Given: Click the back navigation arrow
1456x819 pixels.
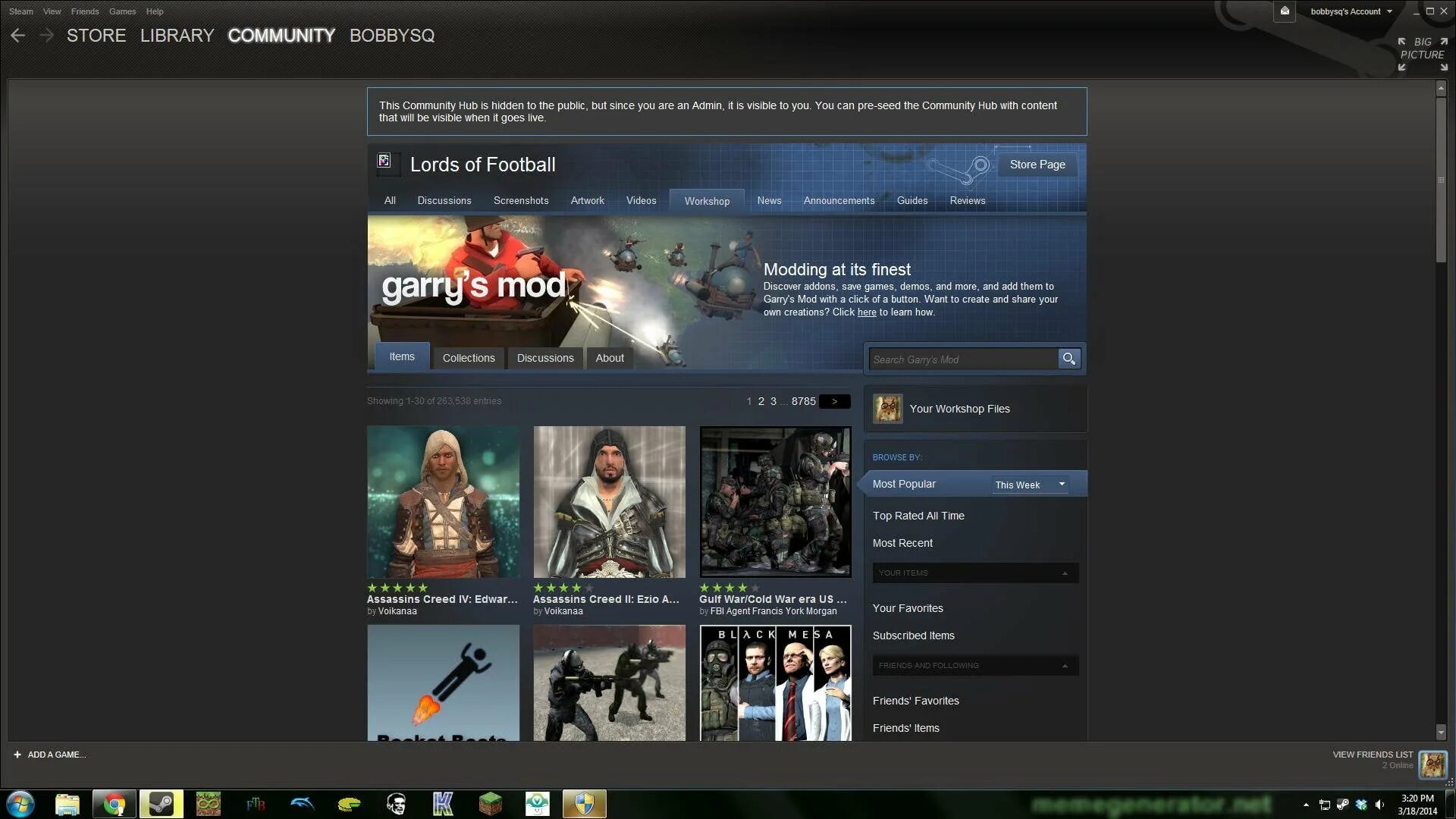Looking at the screenshot, I should [18, 36].
